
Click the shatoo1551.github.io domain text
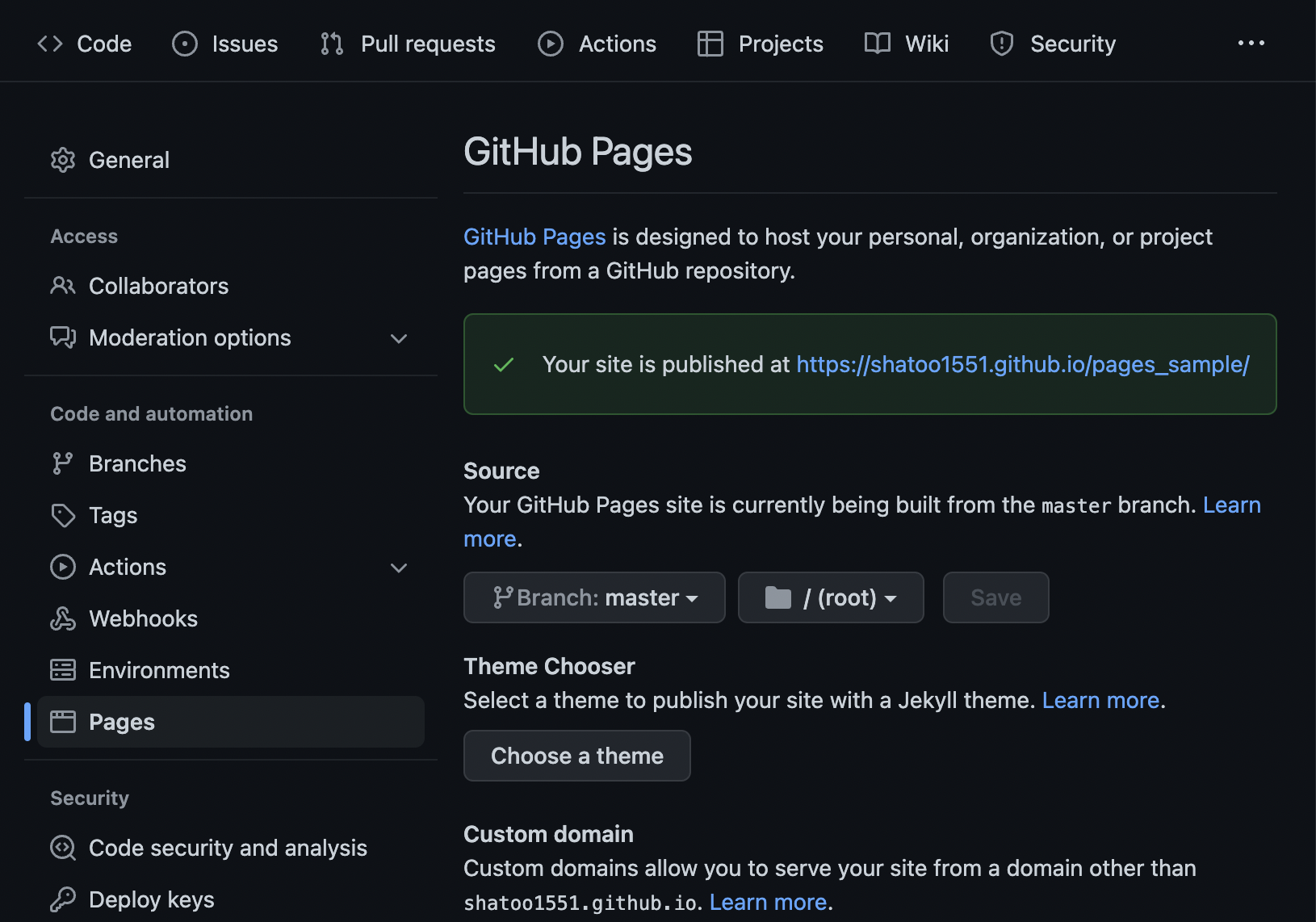tap(580, 903)
